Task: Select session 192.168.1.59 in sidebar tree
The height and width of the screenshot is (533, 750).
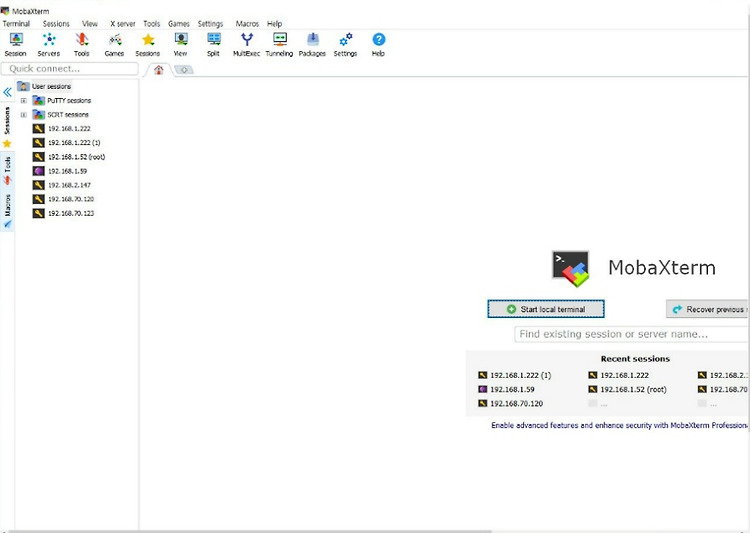Action: (67, 171)
